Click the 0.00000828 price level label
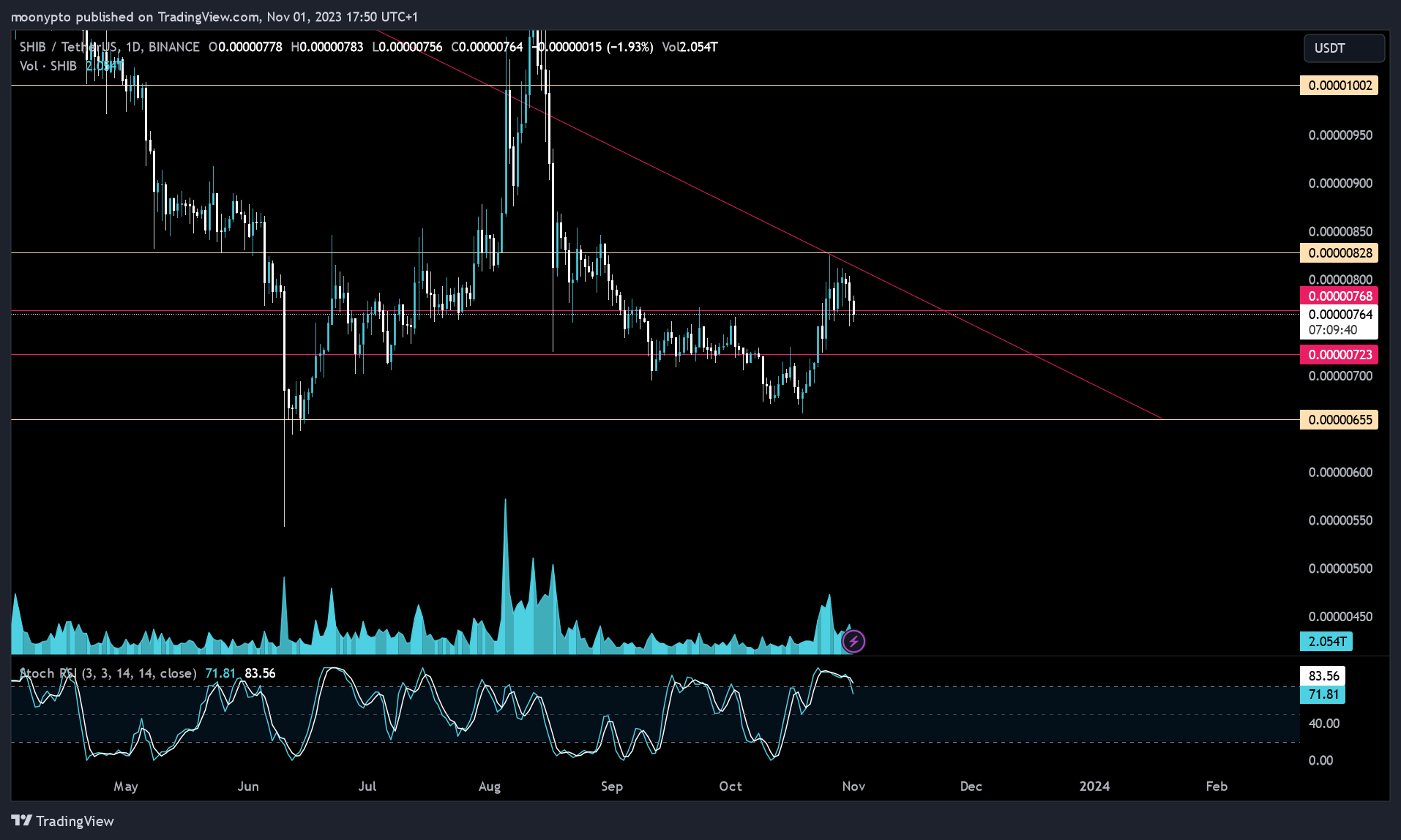Image resolution: width=1401 pixels, height=840 pixels. pyautogui.click(x=1339, y=253)
